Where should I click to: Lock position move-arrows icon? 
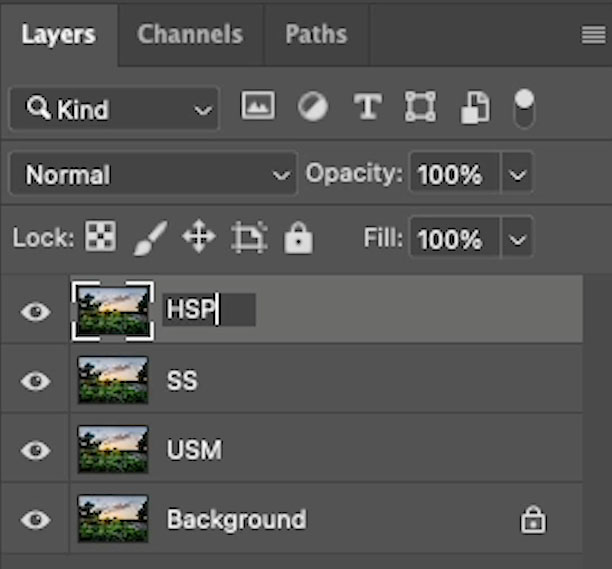coord(199,236)
